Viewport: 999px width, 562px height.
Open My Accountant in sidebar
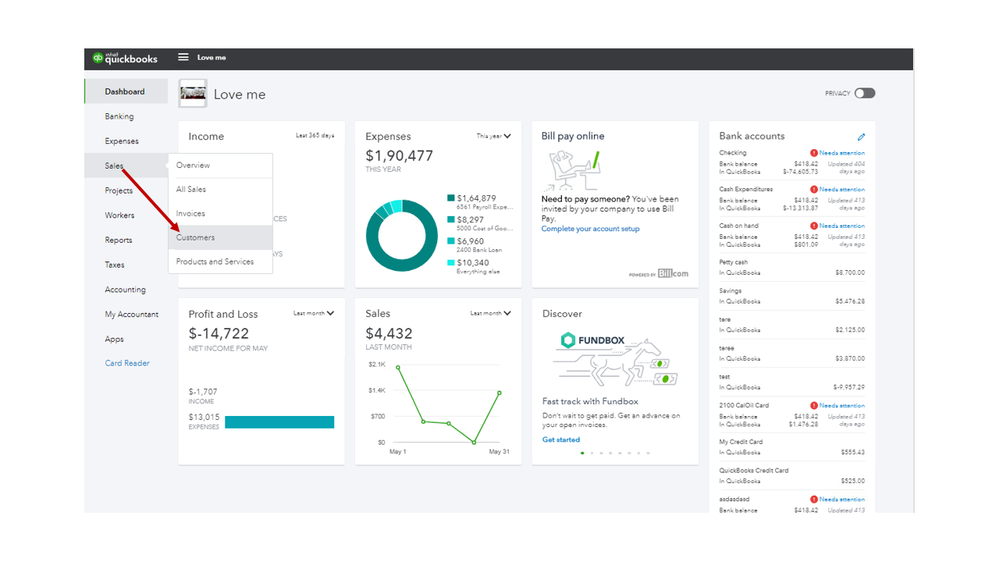pyautogui.click(x=131, y=314)
